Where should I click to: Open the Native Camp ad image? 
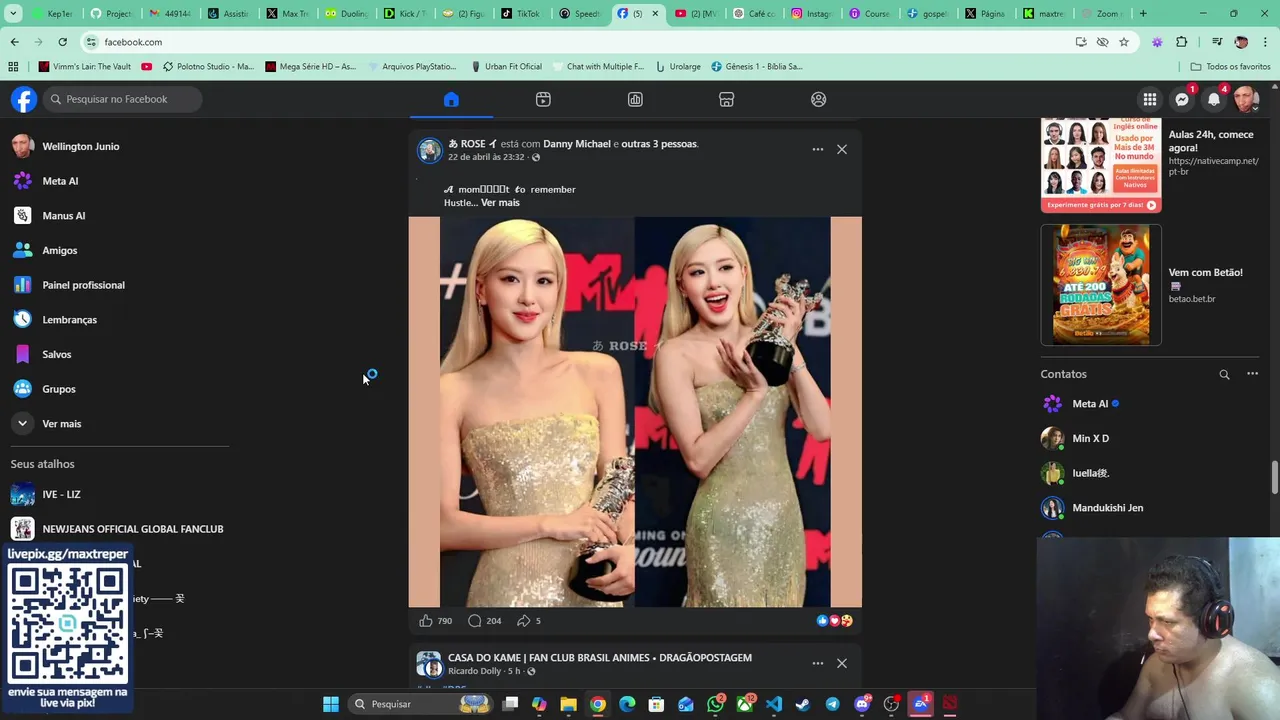[1101, 165]
